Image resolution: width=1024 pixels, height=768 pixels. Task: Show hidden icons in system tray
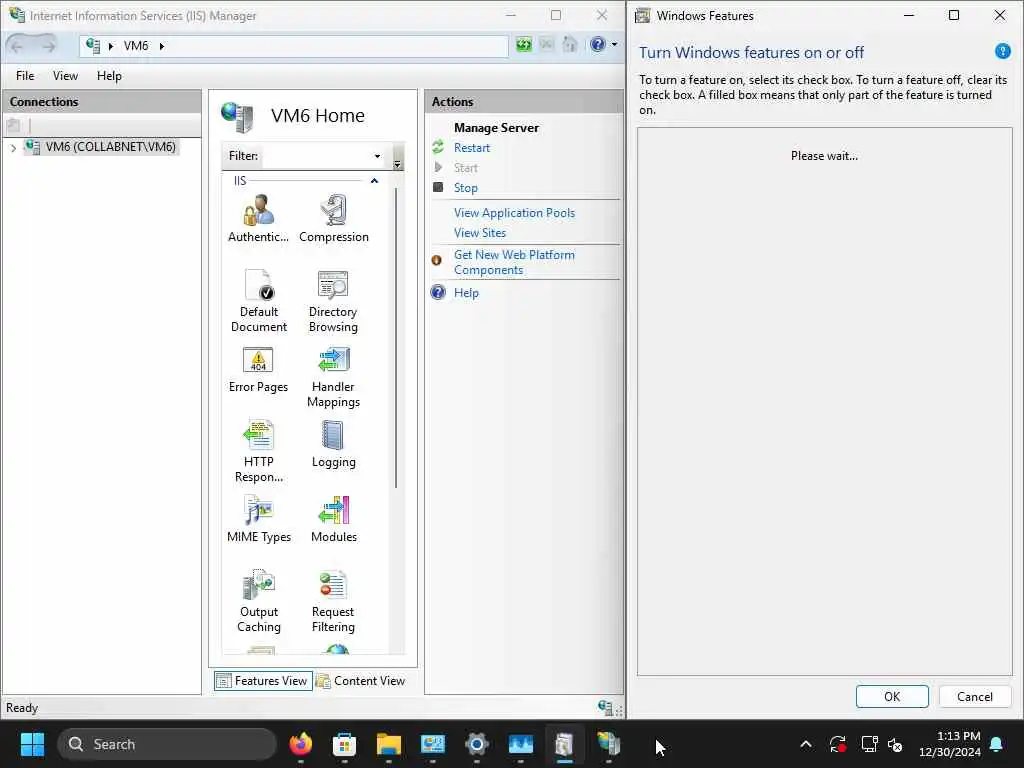pos(806,744)
